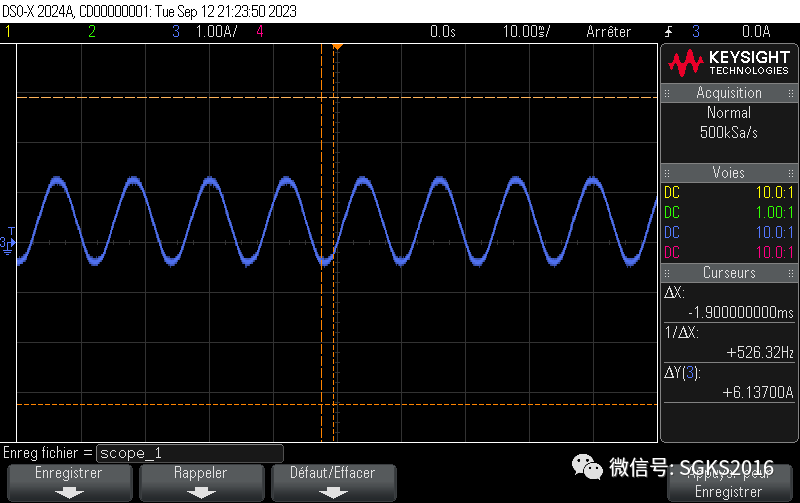The width and height of the screenshot is (800, 503).
Task: Open the Acquisition panel header
Action: (x=729, y=93)
